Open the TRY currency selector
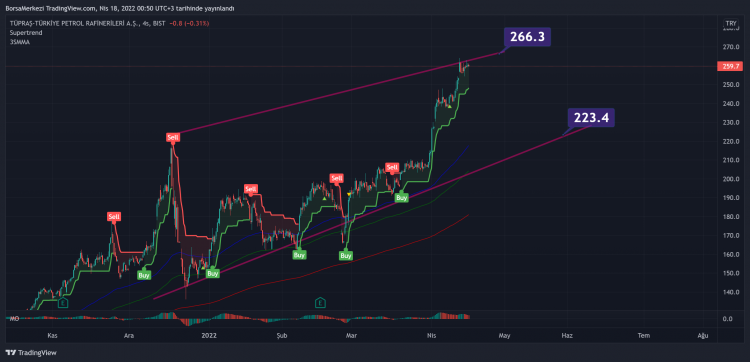This screenshot has height=362, width=750. (x=731, y=23)
